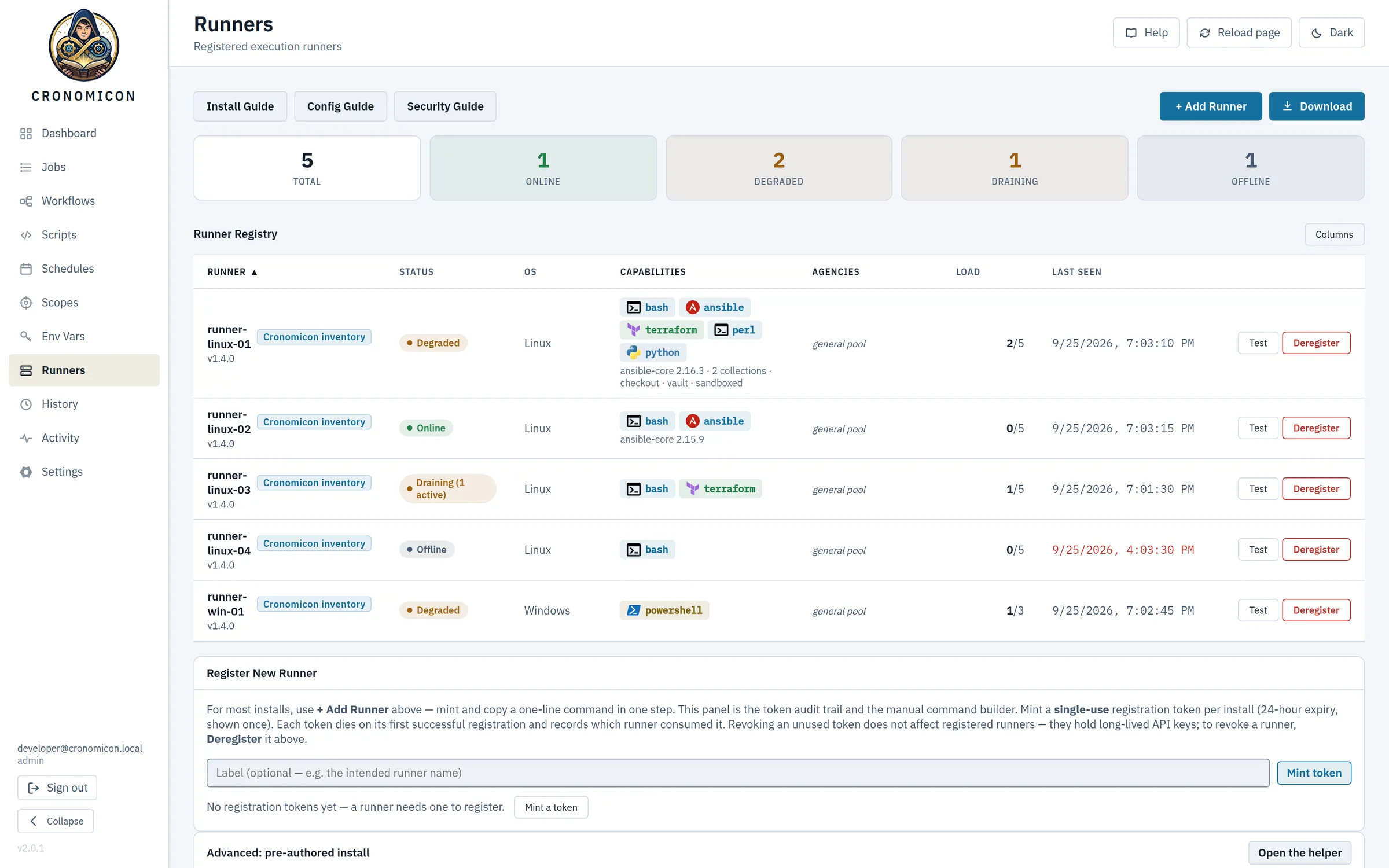Open Dashboard from the sidebar
Image resolution: width=1389 pixels, height=868 pixels.
pos(84,133)
